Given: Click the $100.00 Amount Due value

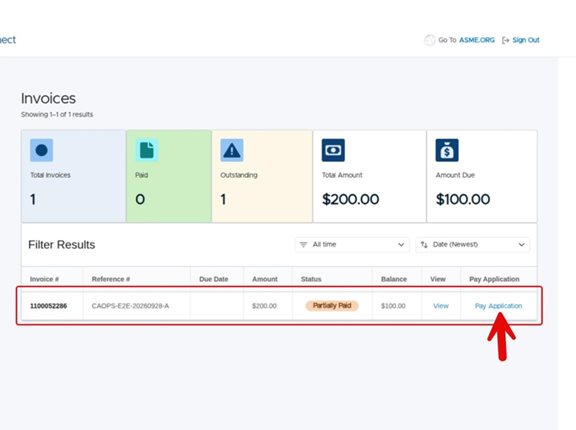Looking at the screenshot, I should pyautogui.click(x=463, y=199).
